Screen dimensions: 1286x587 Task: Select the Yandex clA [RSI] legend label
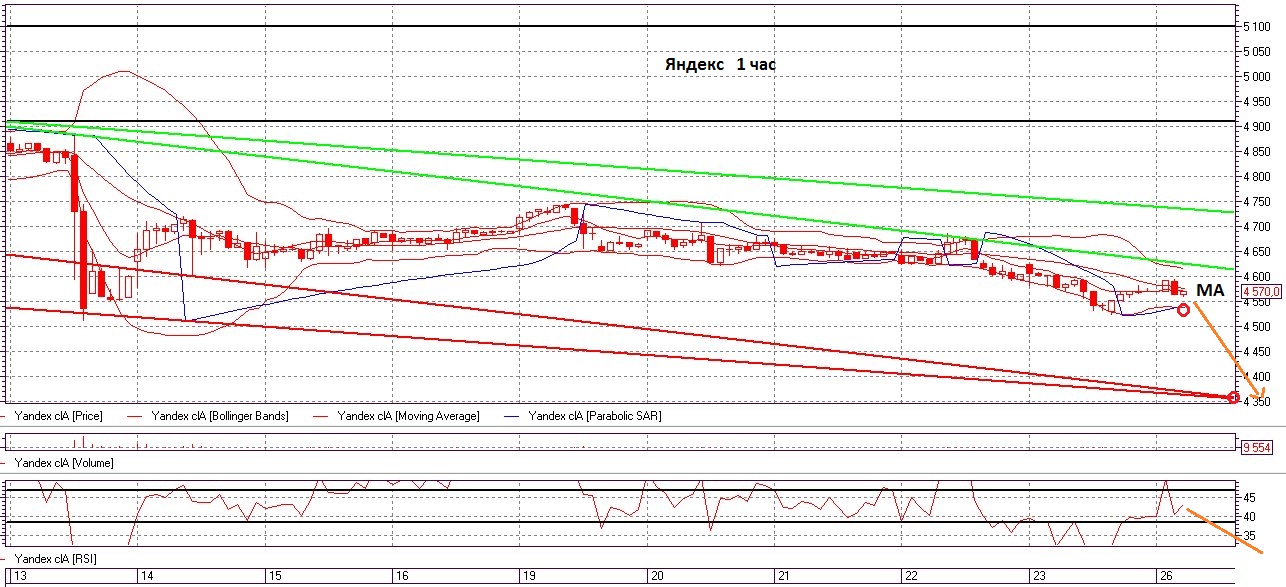point(56,558)
